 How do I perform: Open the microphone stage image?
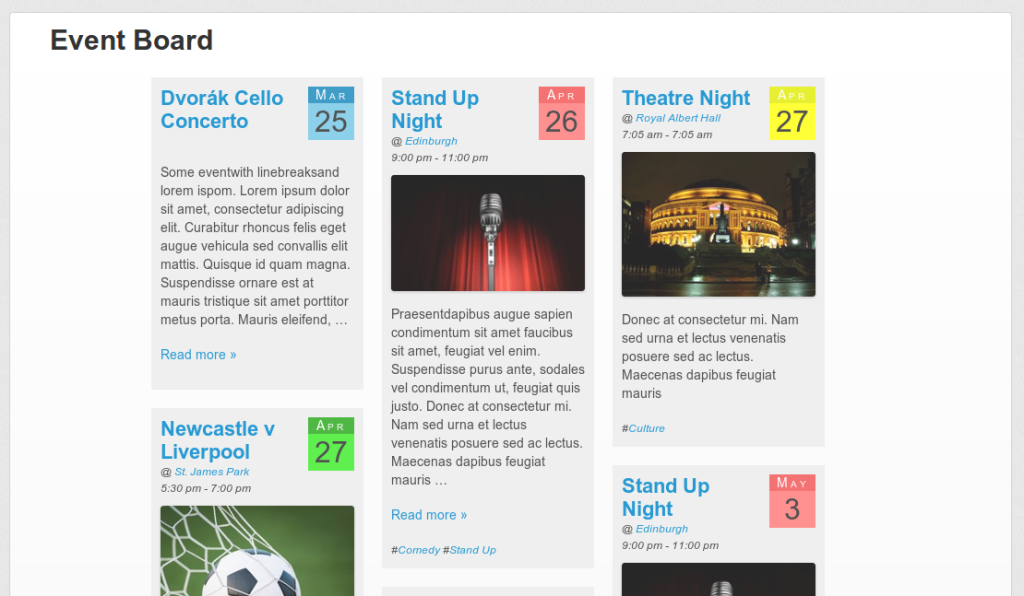coord(488,233)
